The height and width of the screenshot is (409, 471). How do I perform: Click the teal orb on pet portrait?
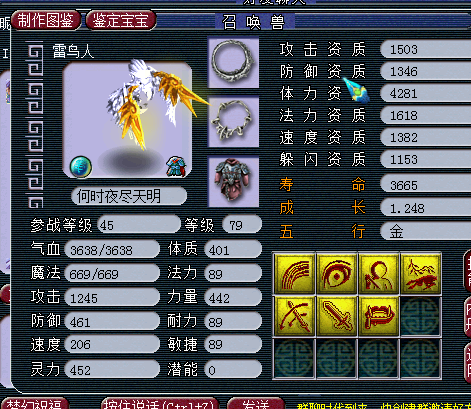81,166
